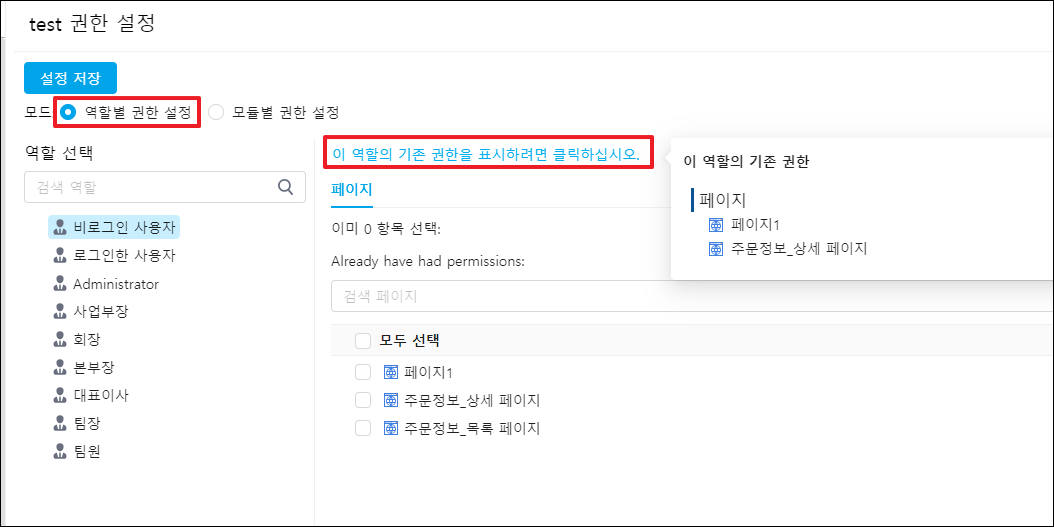Click the 설정 저장 button
1054x527 pixels.
click(70, 78)
